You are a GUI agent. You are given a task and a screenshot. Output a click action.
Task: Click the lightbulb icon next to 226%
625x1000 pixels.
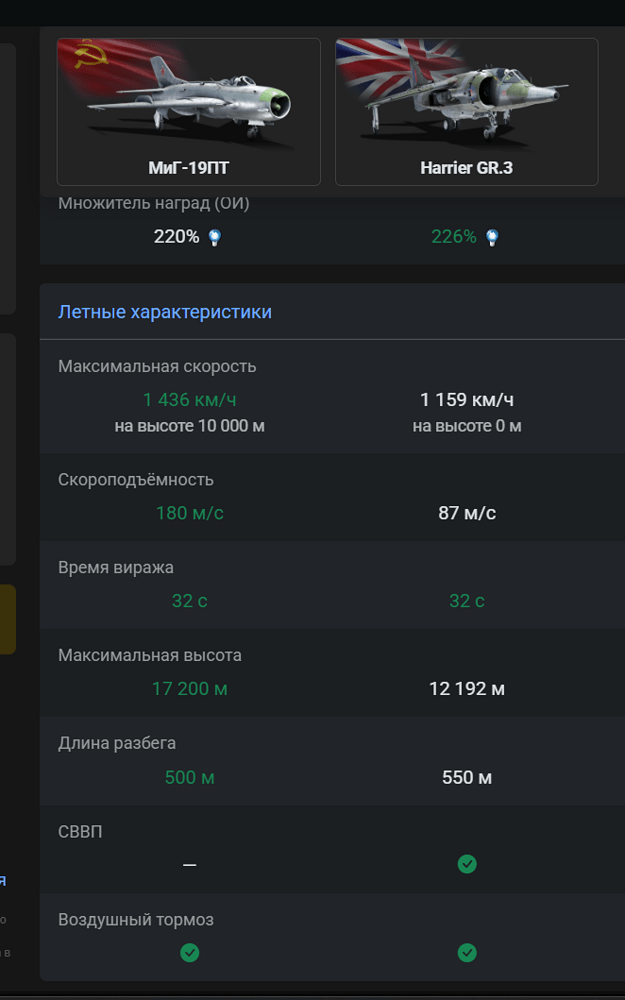click(492, 238)
